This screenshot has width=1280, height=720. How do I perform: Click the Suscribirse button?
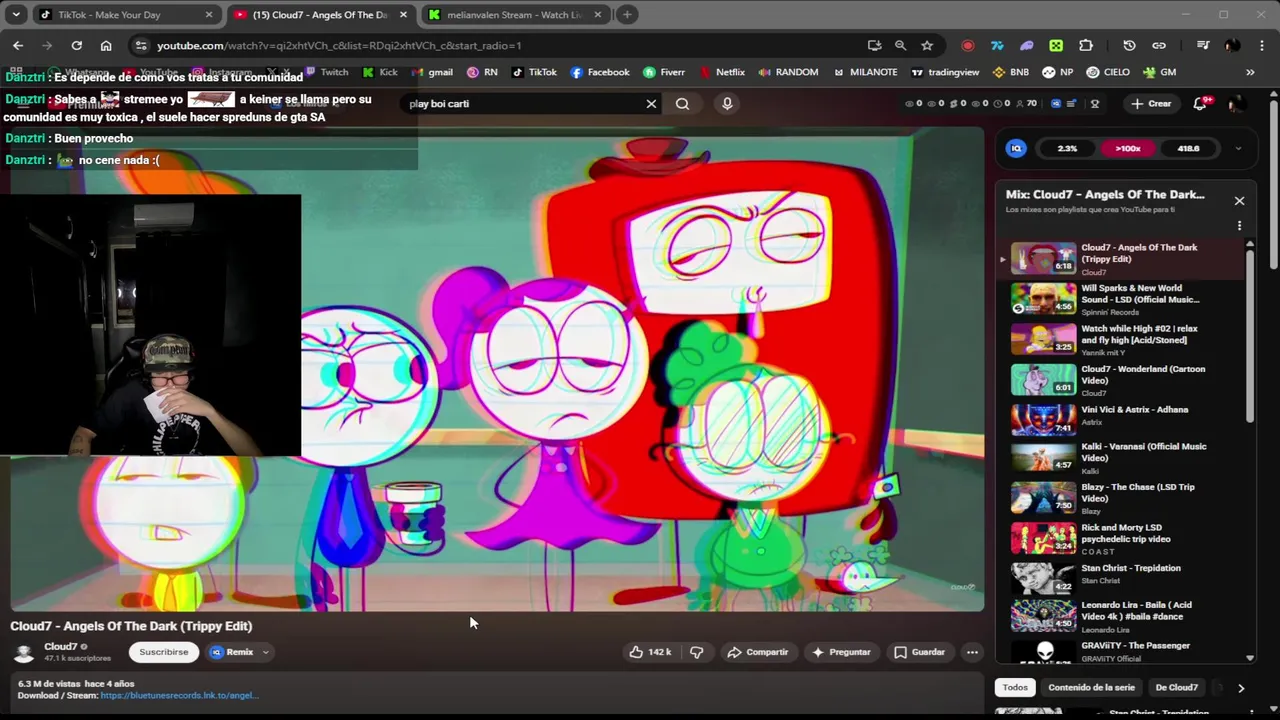tap(164, 652)
